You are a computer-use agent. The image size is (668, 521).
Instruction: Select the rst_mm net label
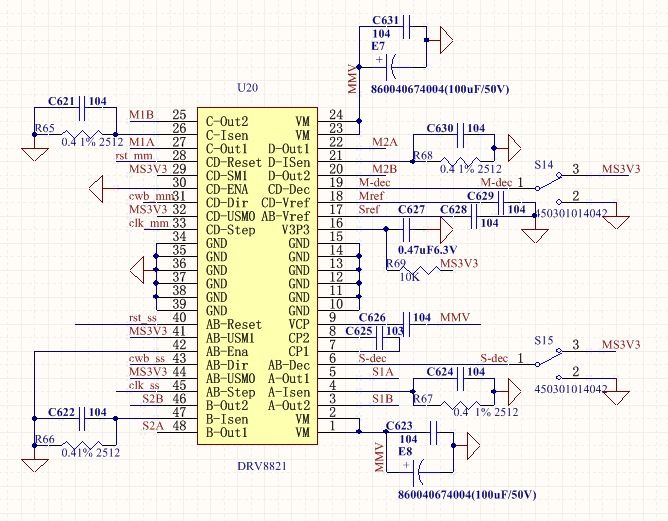134,156
